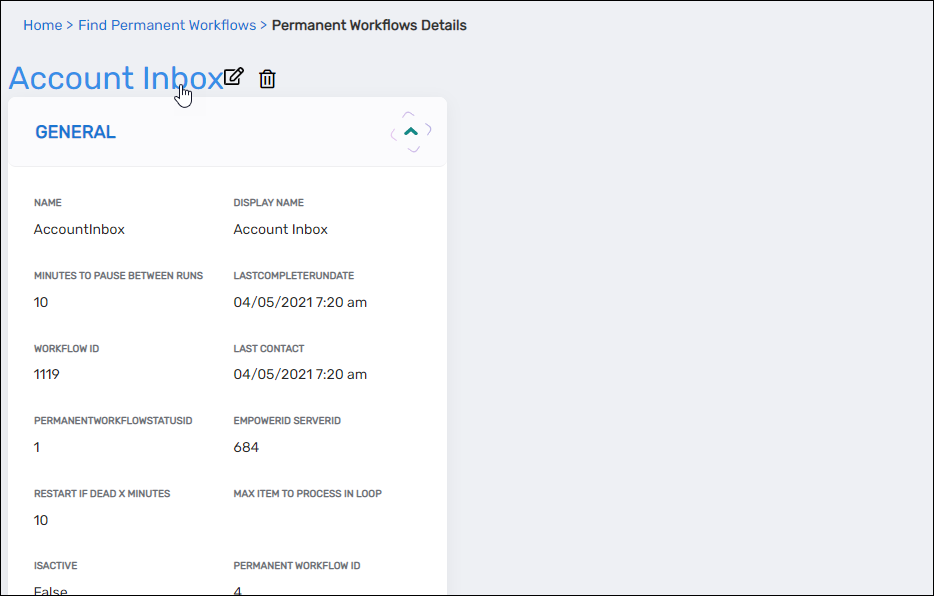Select the AccountInbox name value
934x596 pixels.
click(x=79, y=229)
